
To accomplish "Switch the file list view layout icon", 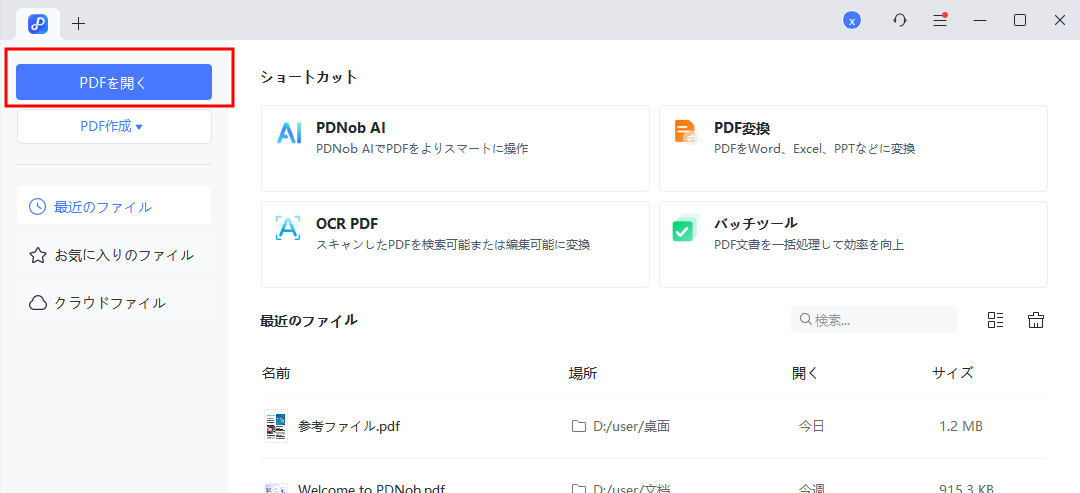I will click(x=995, y=319).
